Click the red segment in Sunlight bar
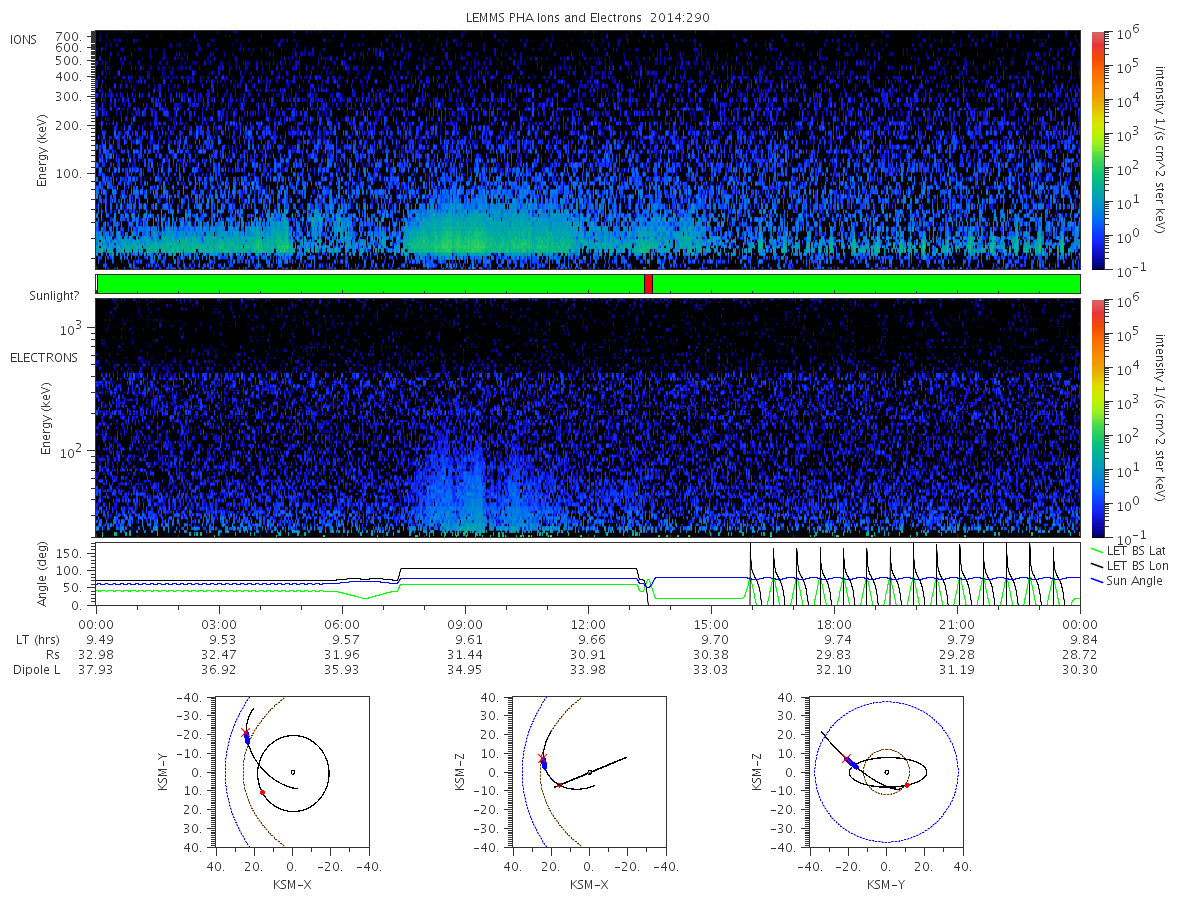The height and width of the screenshot is (900, 1200). [648, 284]
